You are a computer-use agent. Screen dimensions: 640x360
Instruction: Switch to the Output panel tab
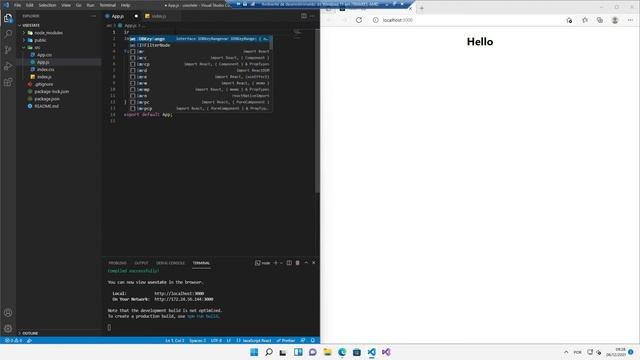[x=141, y=263]
